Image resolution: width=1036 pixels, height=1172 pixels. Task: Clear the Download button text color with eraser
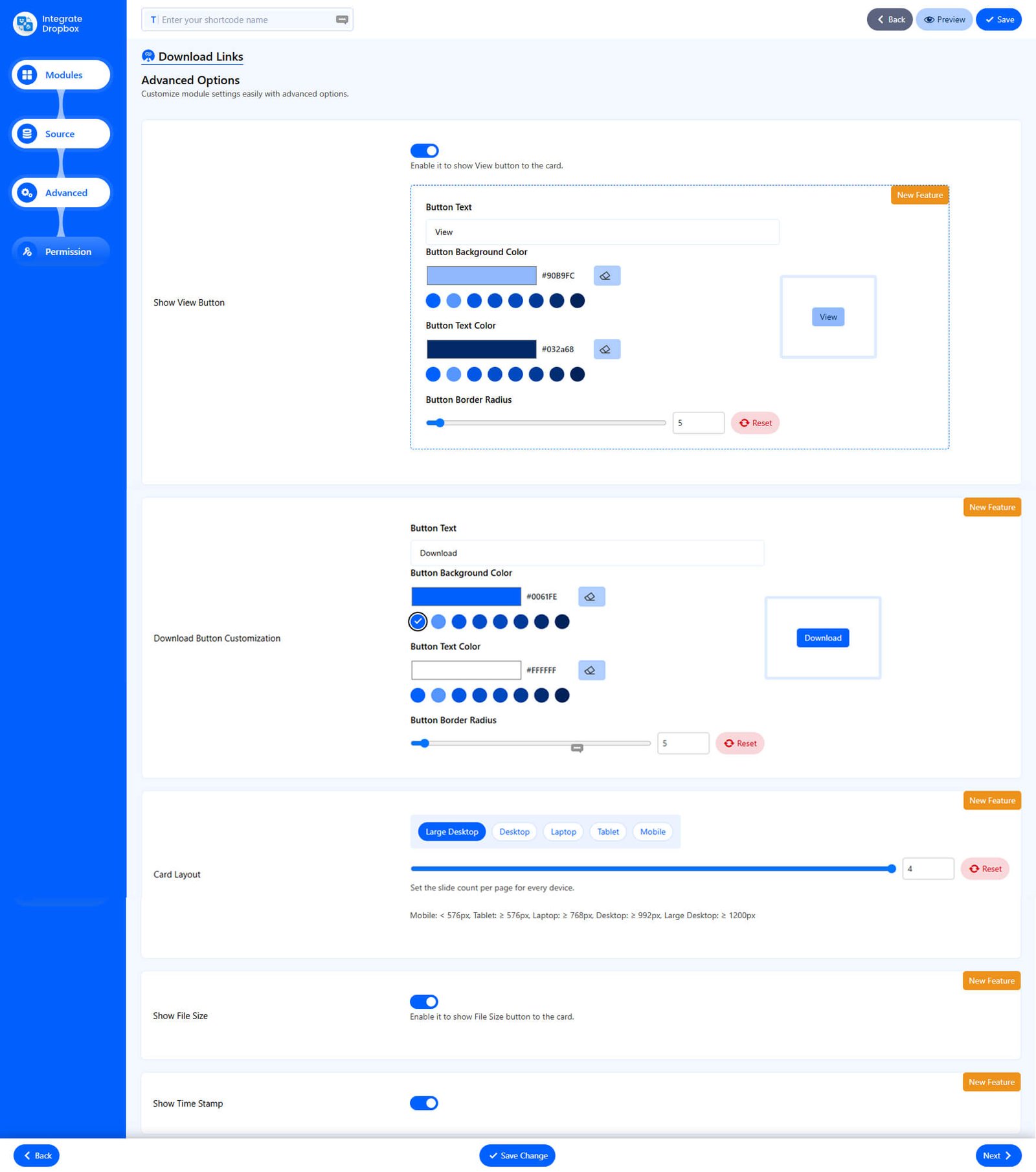pos(591,671)
